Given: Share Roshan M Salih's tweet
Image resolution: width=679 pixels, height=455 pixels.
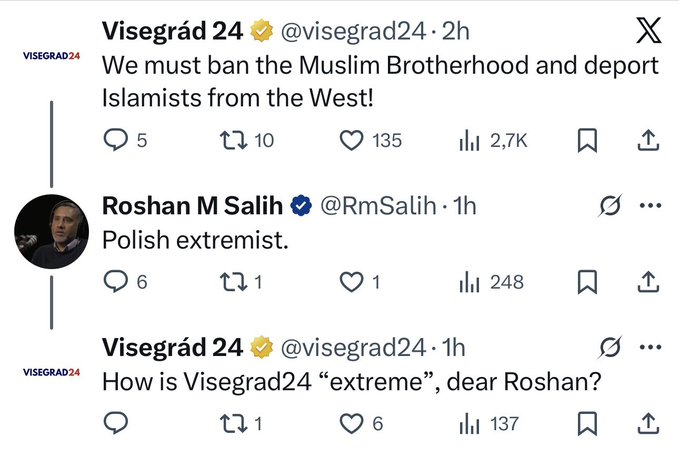Looking at the screenshot, I should (x=647, y=282).
